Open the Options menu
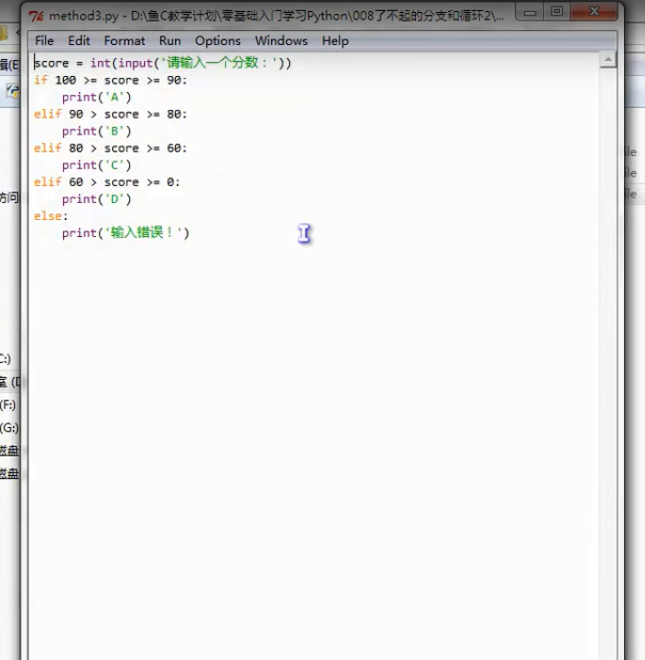This screenshot has height=660, width=645. 218,41
